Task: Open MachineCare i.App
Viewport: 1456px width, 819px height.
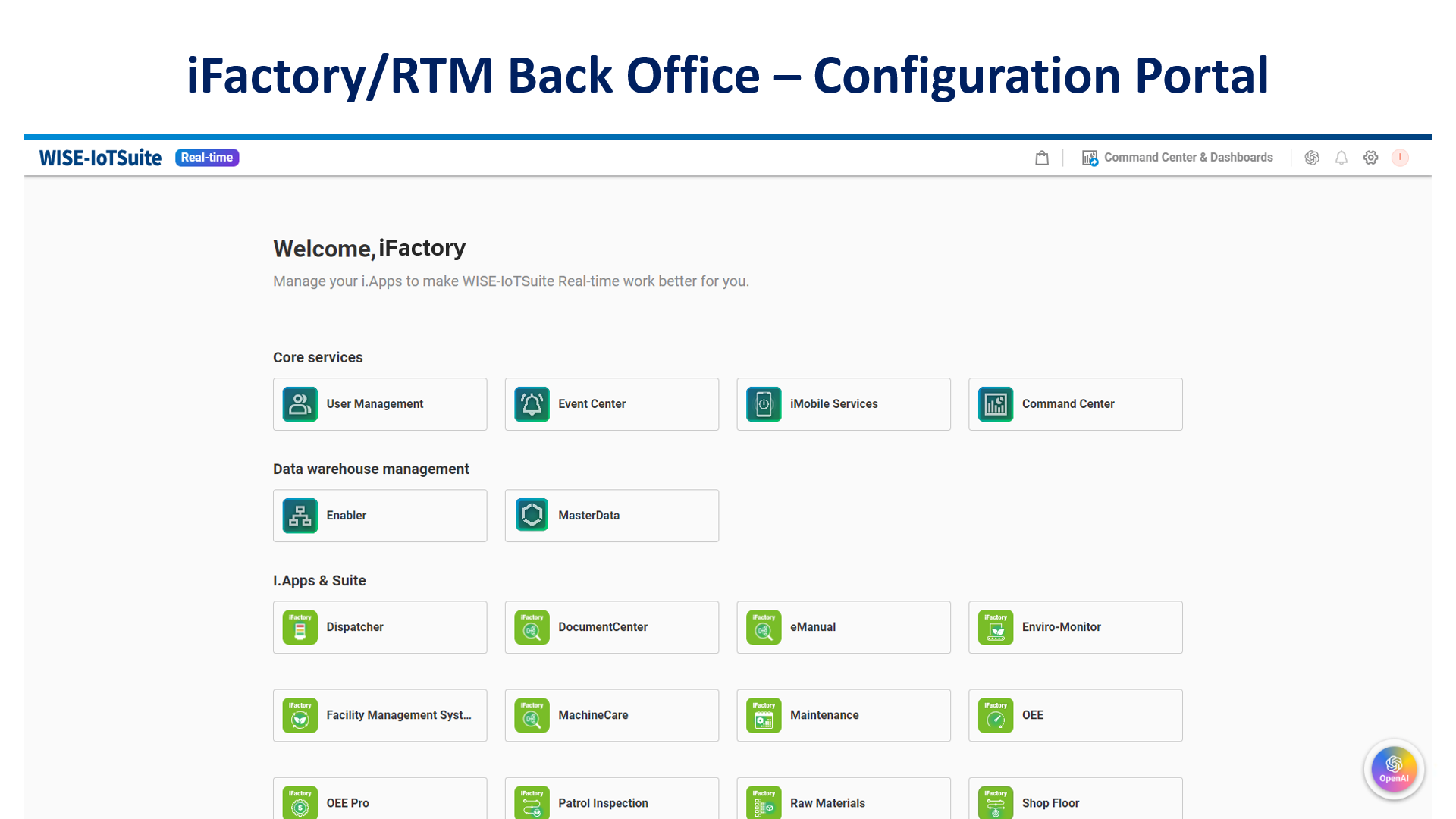Action: pos(611,715)
